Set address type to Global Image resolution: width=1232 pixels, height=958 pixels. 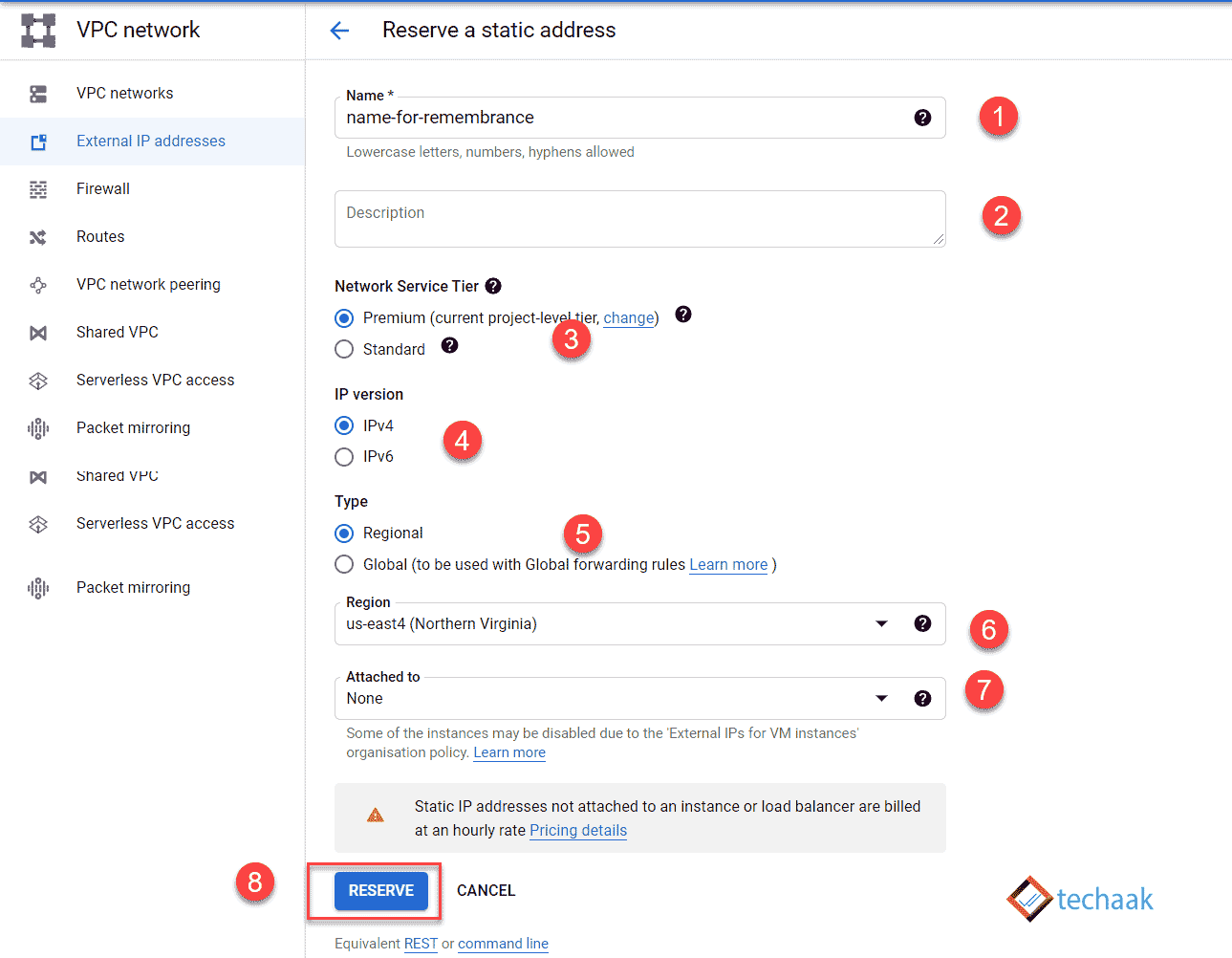344,565
